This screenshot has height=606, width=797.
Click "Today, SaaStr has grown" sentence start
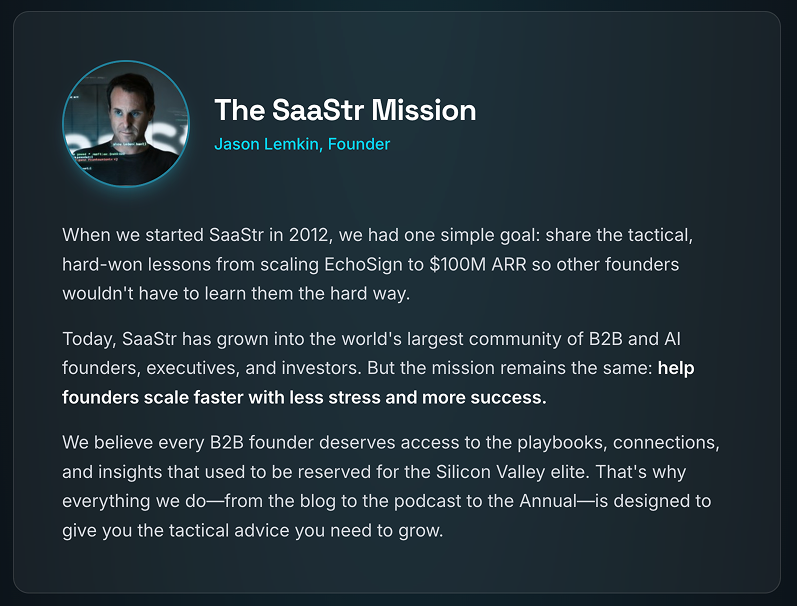pos(160,339)
